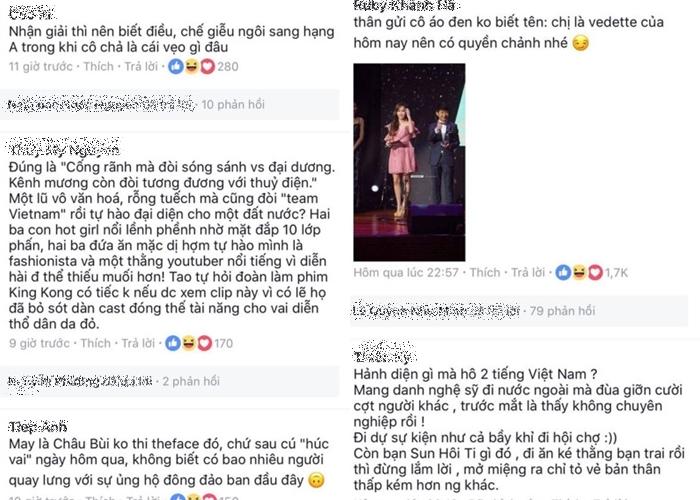The image size is (700, 500).
Task: Click the like reaction icon beside 280
Action: tap(176, 67)
